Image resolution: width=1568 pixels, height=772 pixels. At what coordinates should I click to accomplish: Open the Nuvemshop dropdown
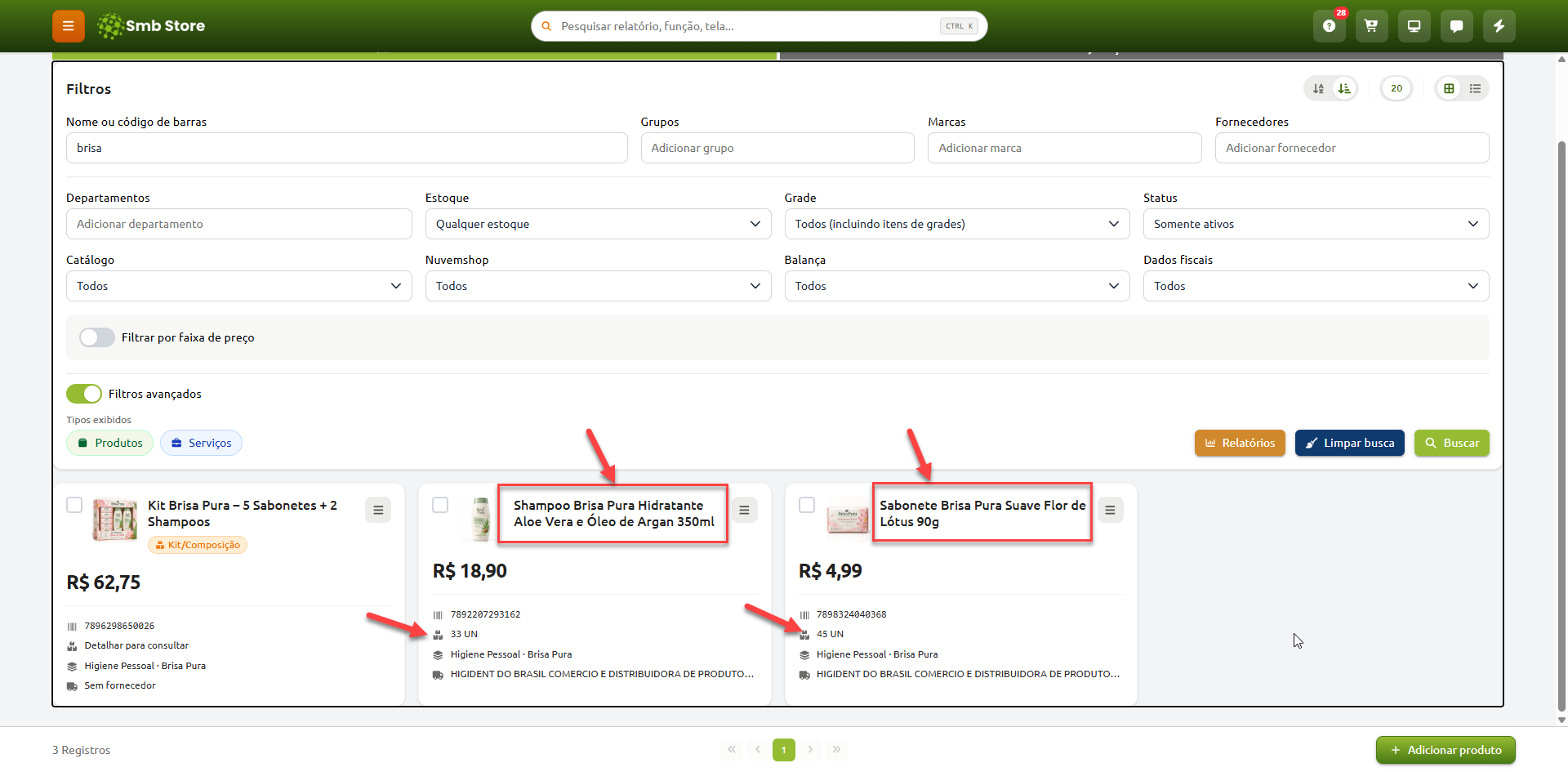598,286
